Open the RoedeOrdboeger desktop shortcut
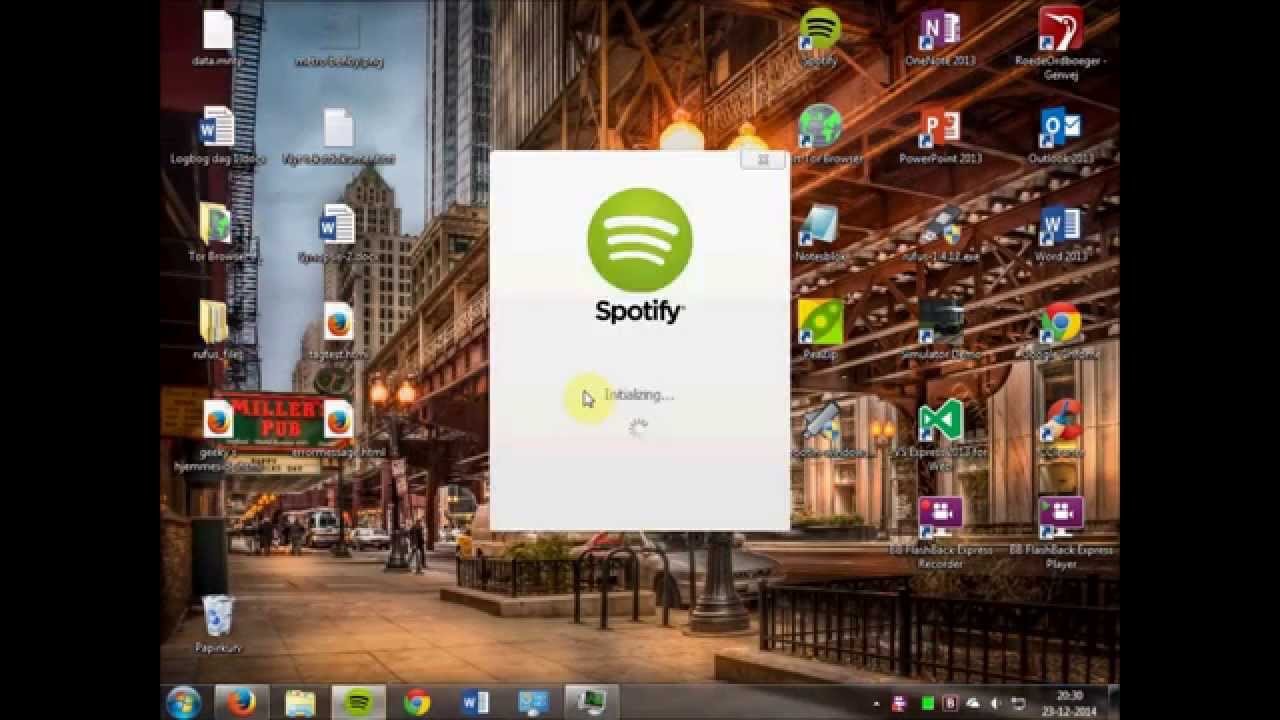Viewport: 1280px width, 720px height. click(1061, 44)
